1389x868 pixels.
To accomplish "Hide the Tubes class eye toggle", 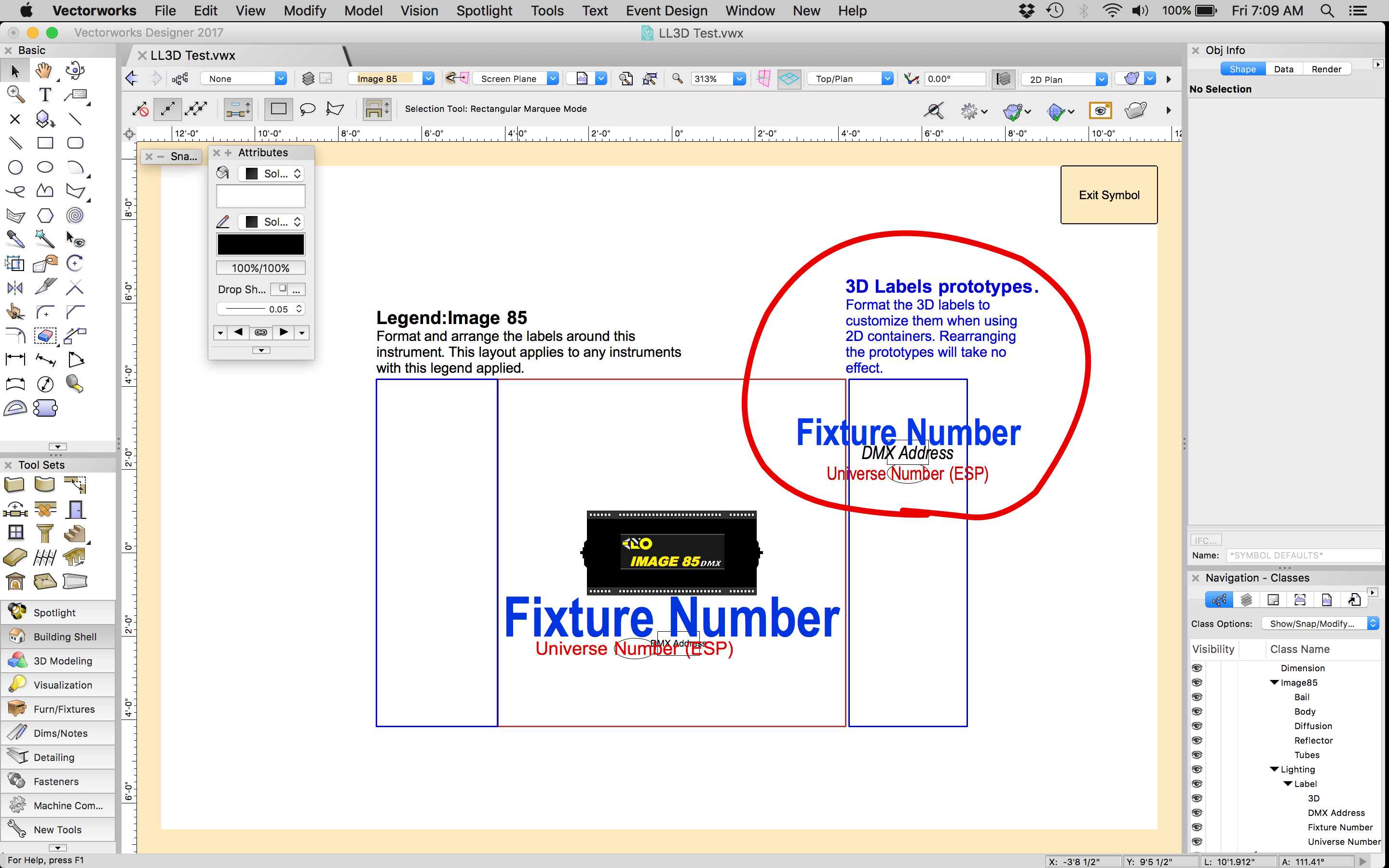I will [1198, 754].
